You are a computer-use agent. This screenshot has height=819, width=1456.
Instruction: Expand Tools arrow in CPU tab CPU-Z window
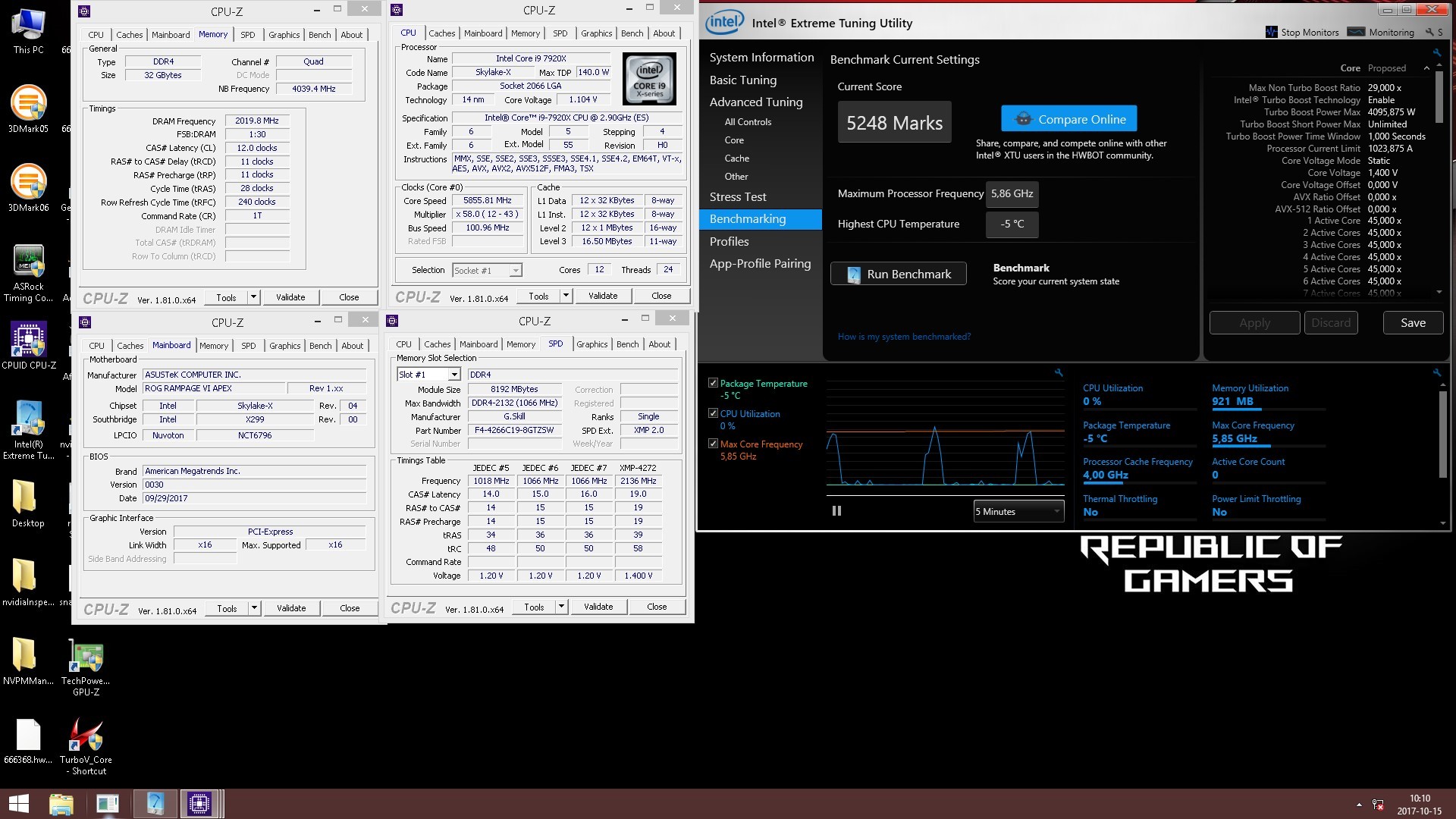[566, 296]
